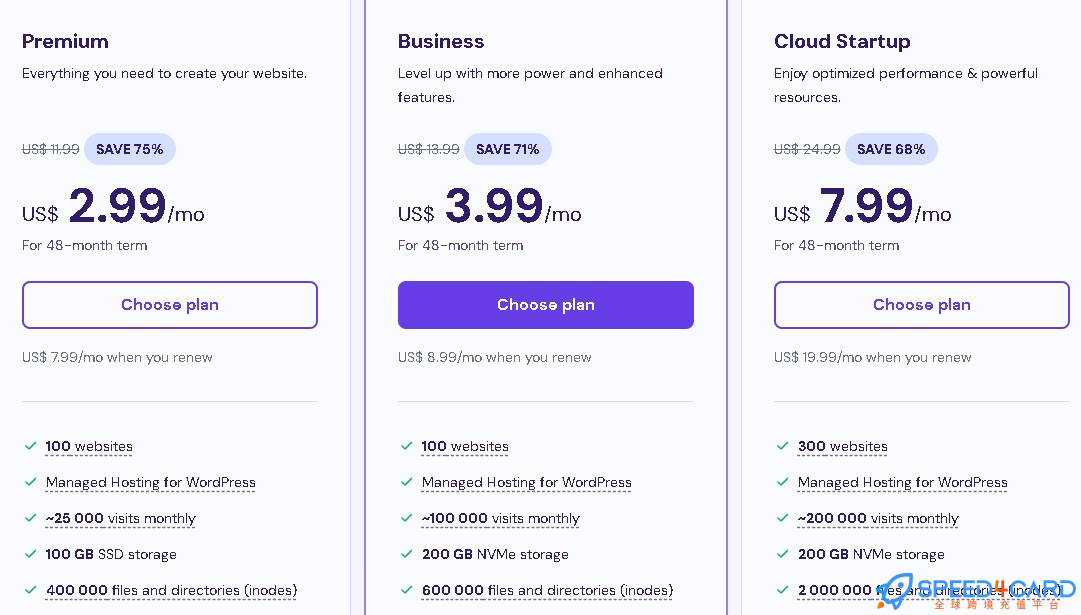1081x615 pixels.
Task: Click Premium 'Managed Hosting for WordPress'
Action: click(x=151, y=483)
